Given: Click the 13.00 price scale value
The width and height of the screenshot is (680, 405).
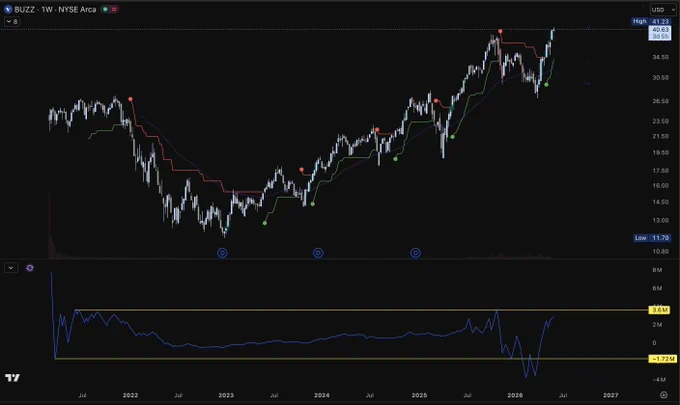Looking at the screenshot, I should pyautogui.click(x=660, y=220).
